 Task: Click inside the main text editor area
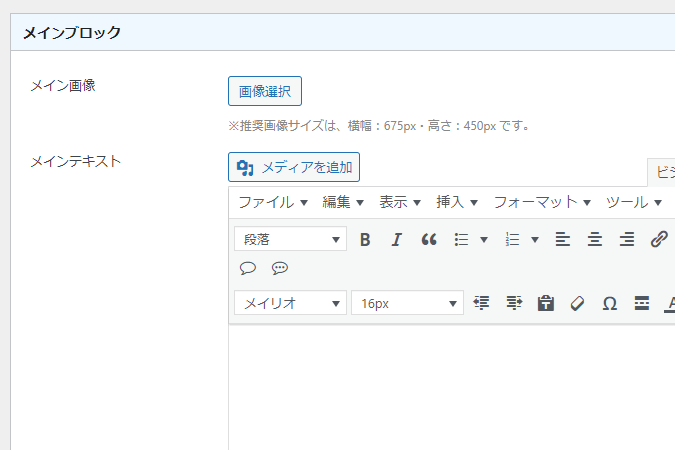(452, 388)
